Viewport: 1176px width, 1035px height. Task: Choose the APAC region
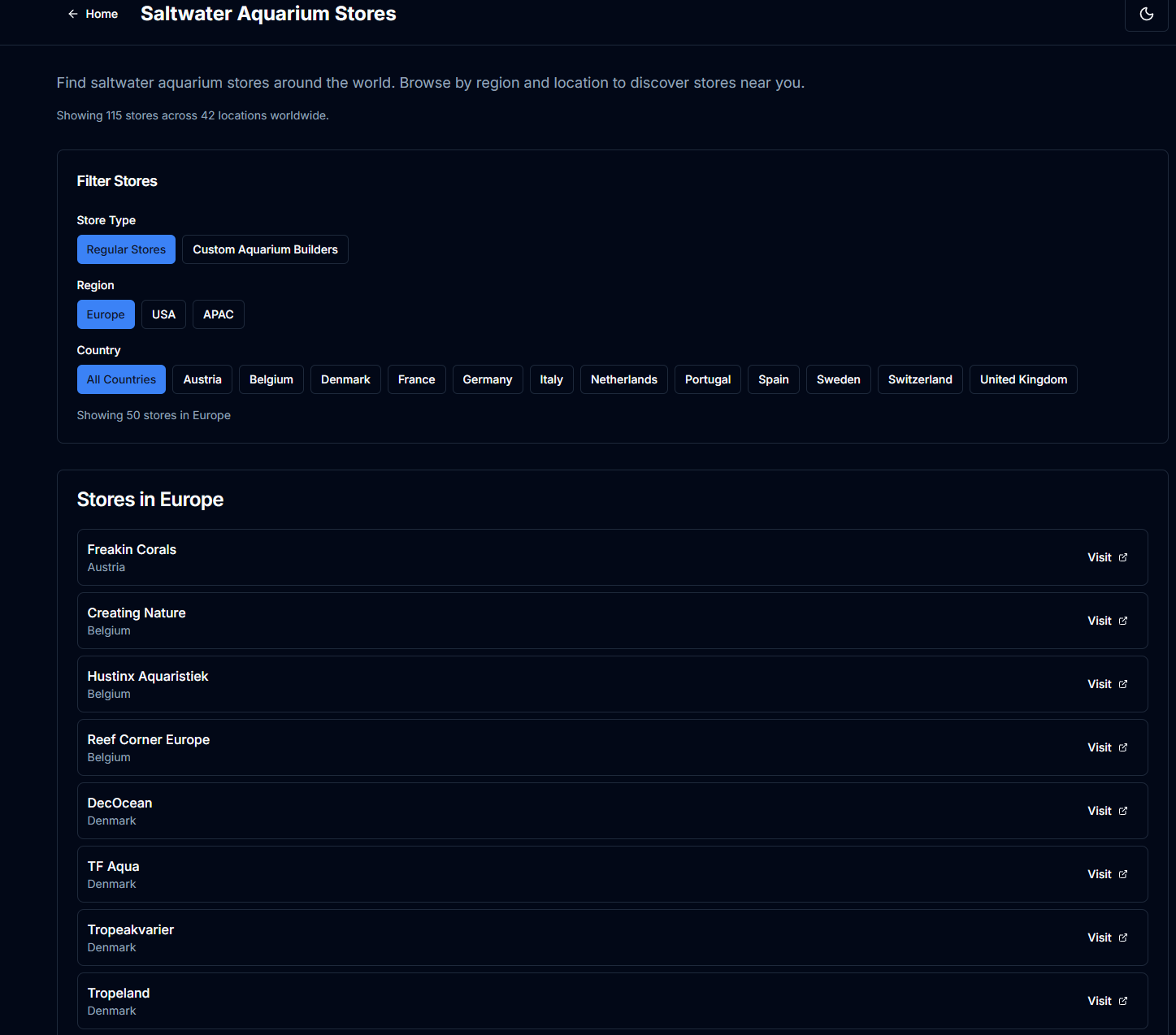pyautogui.click(x=218, y=314)
